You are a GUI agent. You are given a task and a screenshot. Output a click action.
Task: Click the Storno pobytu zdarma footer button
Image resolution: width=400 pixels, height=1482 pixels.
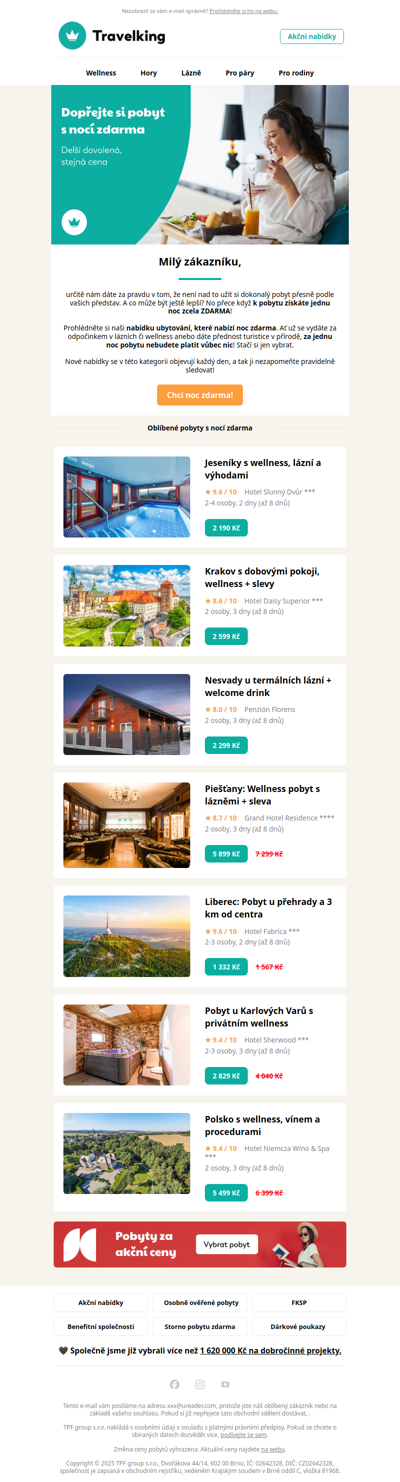[x=200, y=1326]
